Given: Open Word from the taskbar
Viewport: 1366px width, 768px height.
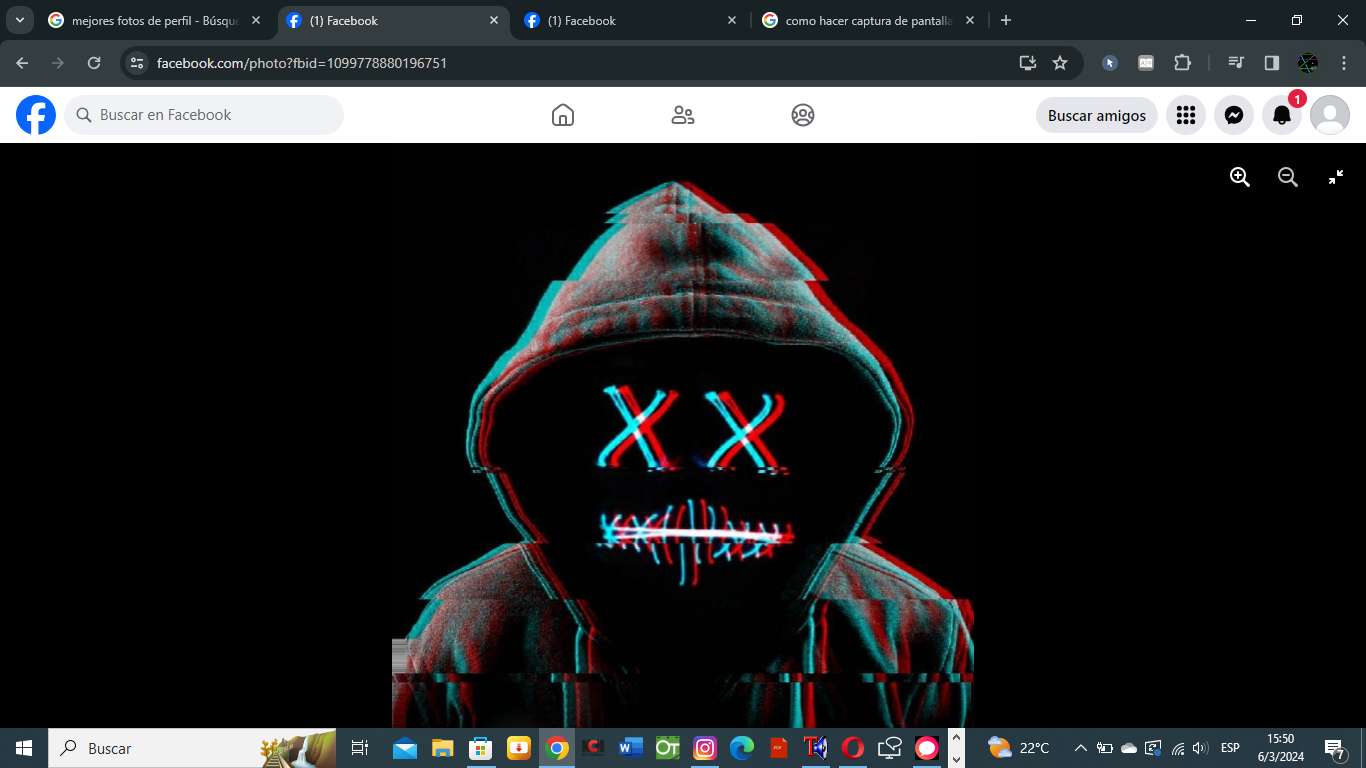Looking at the screenshot, I should point(630,748).
